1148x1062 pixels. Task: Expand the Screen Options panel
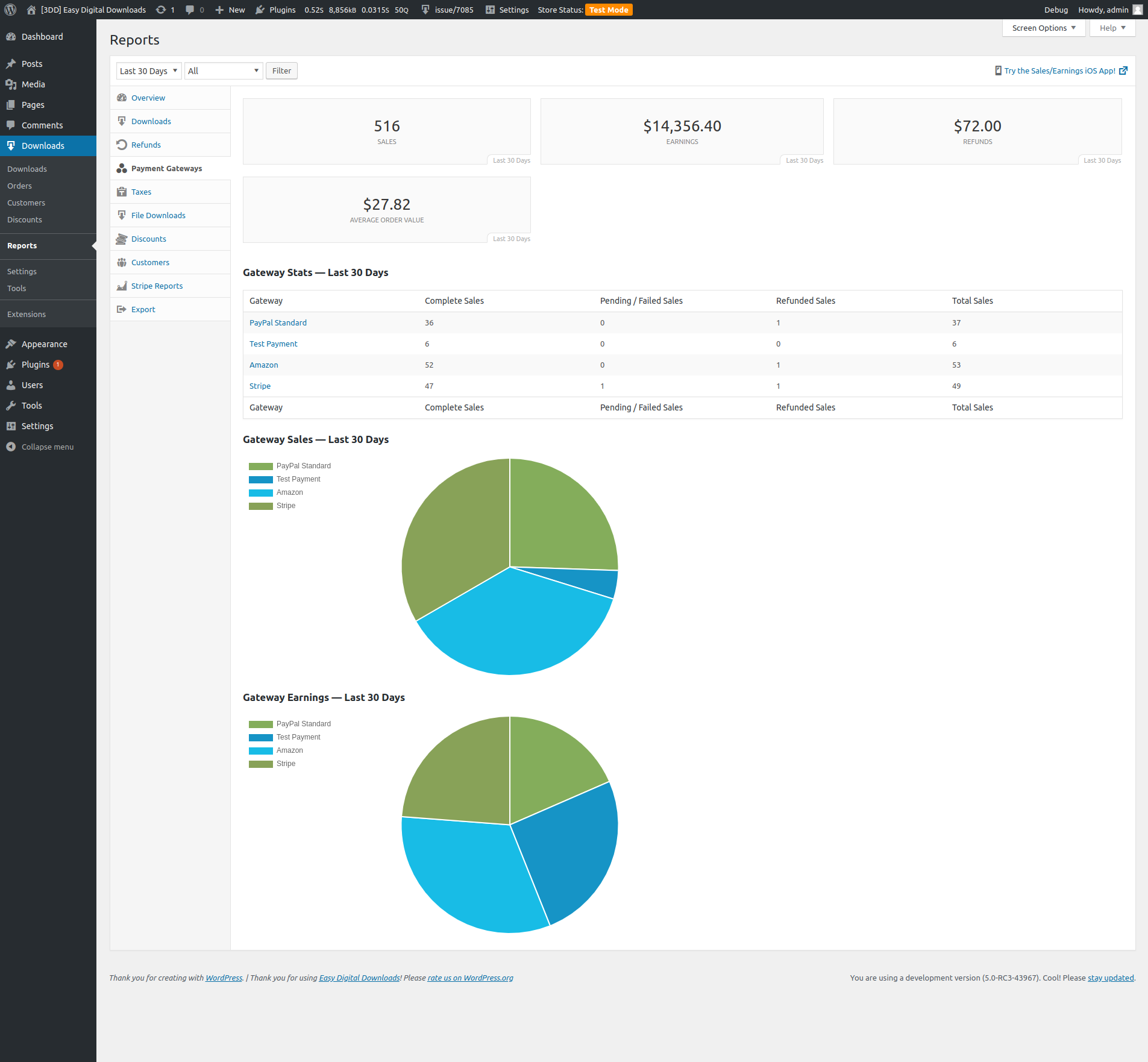pyautogui.click(x=1043, y=28)
